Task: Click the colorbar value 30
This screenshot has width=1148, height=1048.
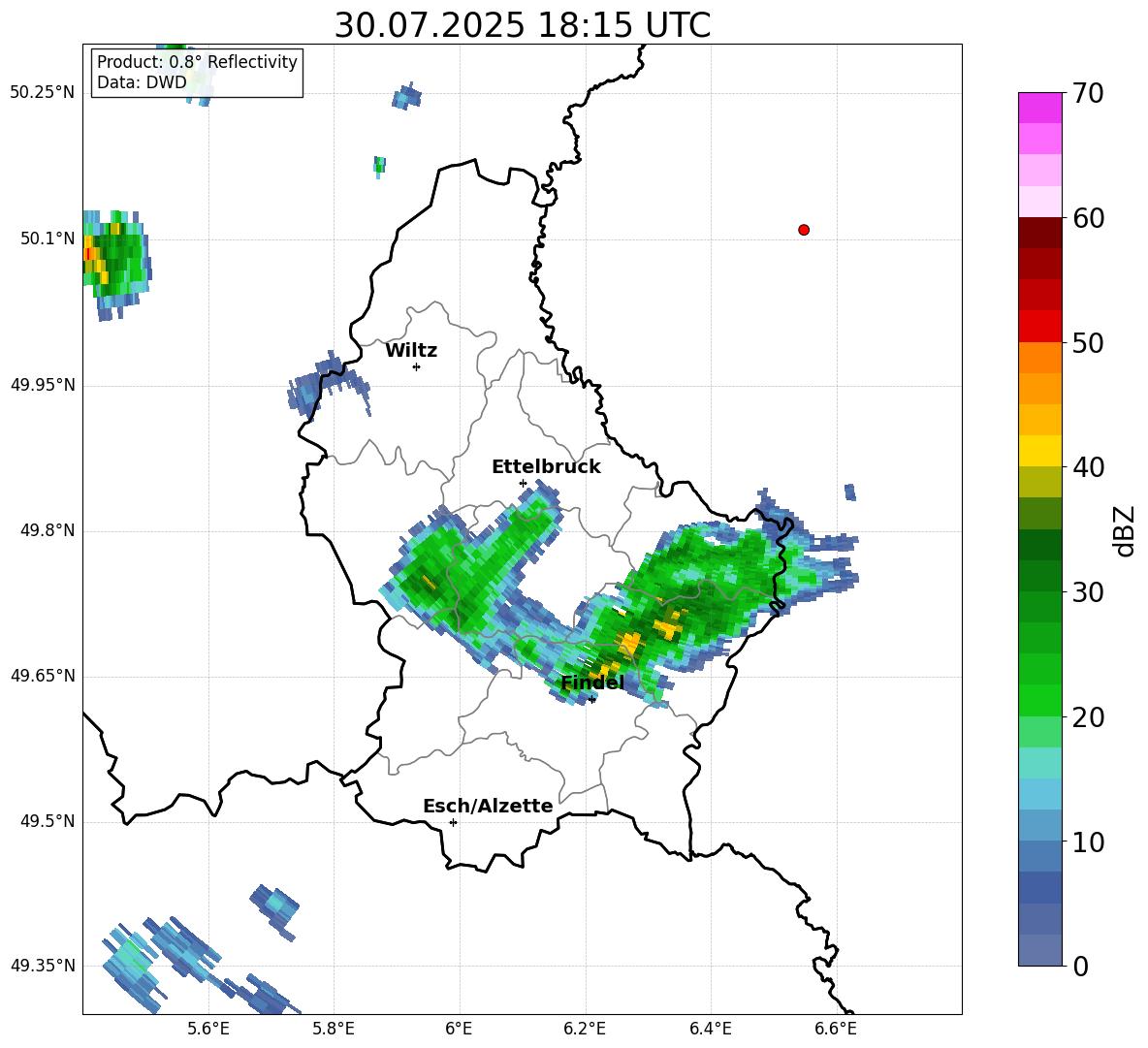Action: 1088,592
